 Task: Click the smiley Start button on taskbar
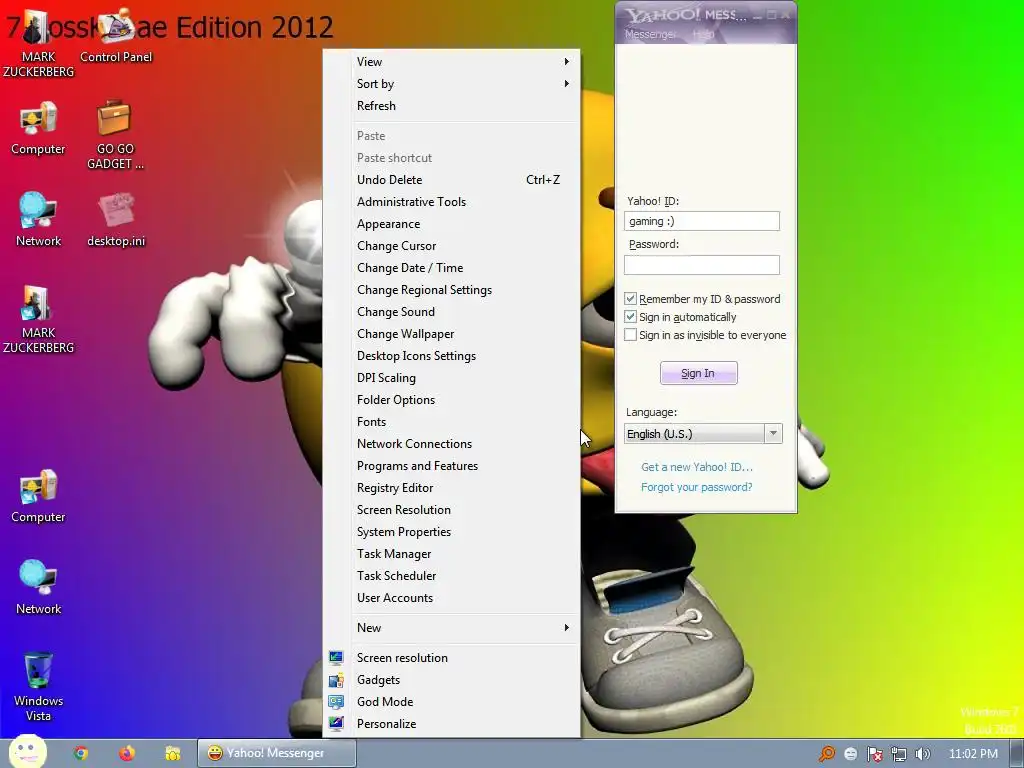[27, 752]
